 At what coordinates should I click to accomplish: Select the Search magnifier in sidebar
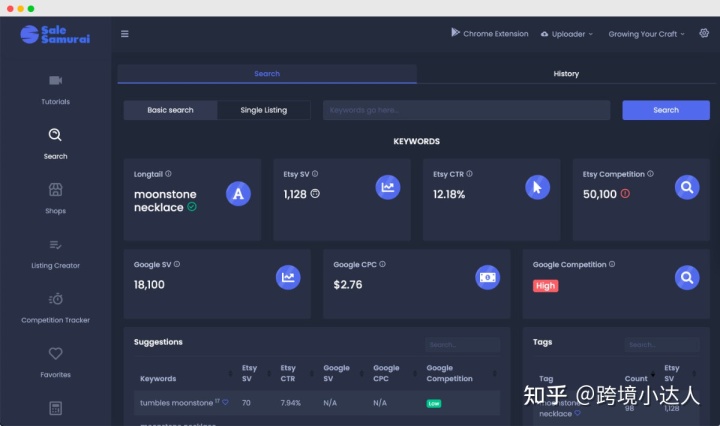pos(55,135)
